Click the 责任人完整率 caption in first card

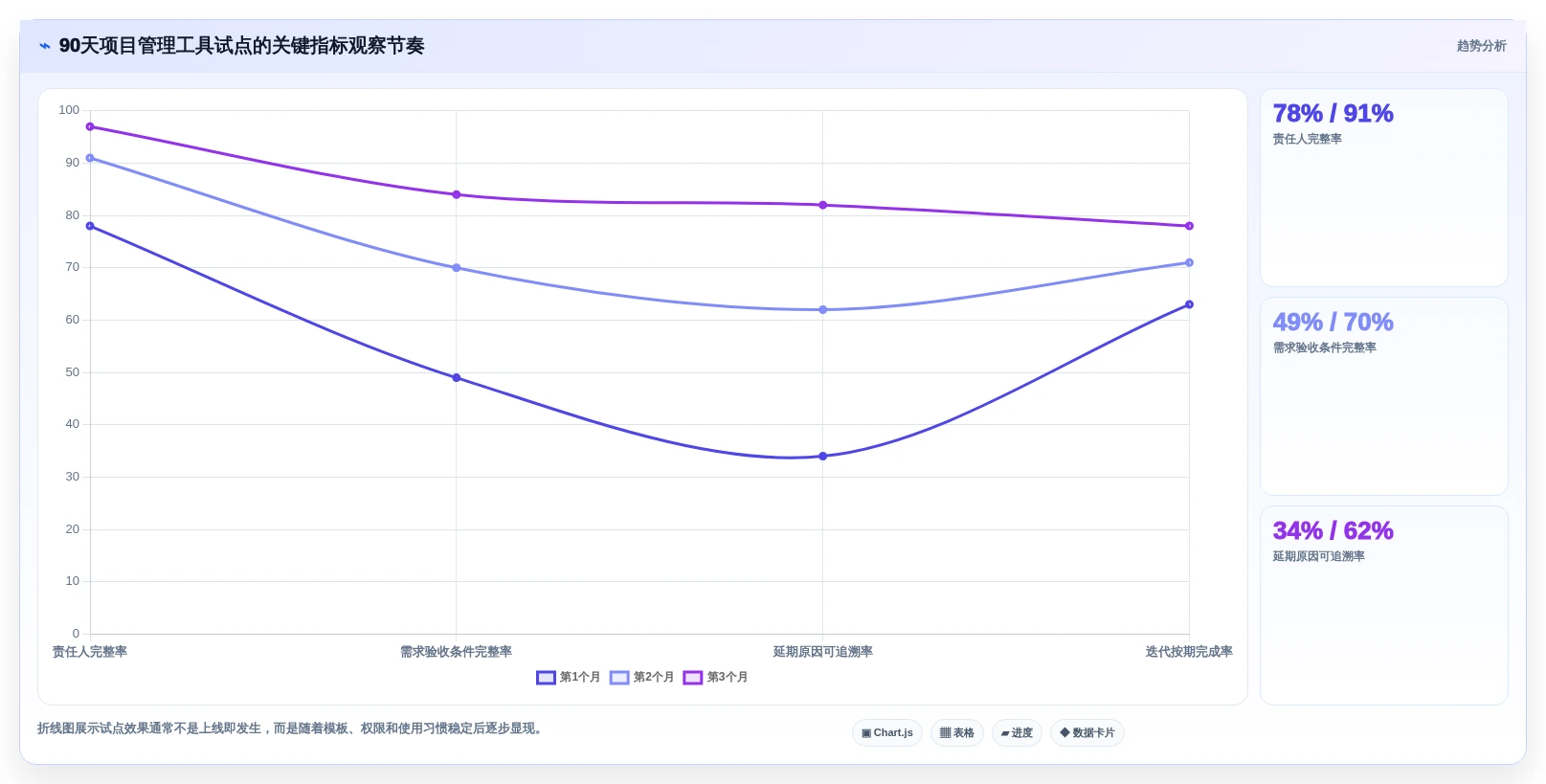pos(1307,139)
